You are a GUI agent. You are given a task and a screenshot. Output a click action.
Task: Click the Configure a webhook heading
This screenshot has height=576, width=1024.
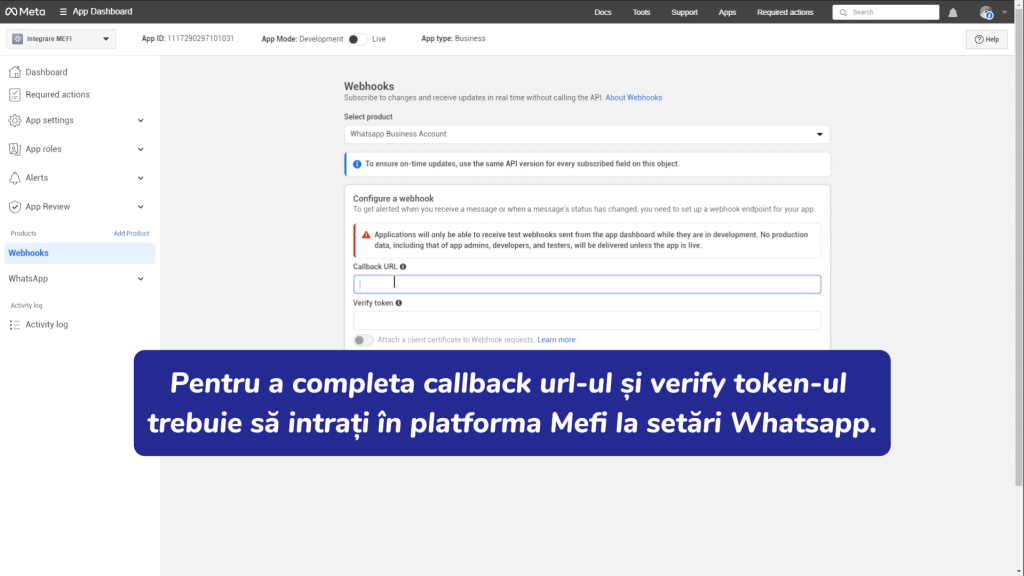tap(393, 199)
